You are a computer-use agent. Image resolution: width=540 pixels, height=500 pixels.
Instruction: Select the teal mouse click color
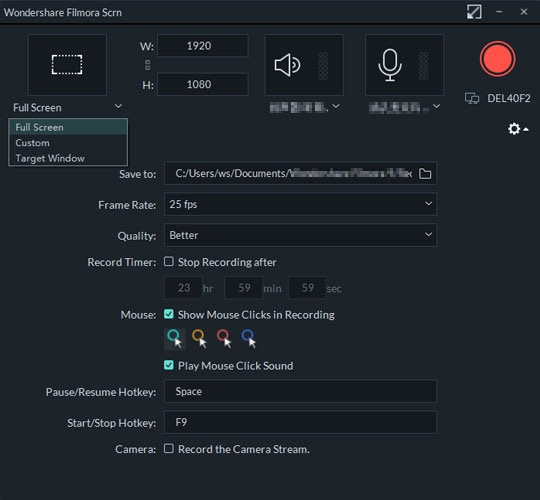tap(174, 338)
